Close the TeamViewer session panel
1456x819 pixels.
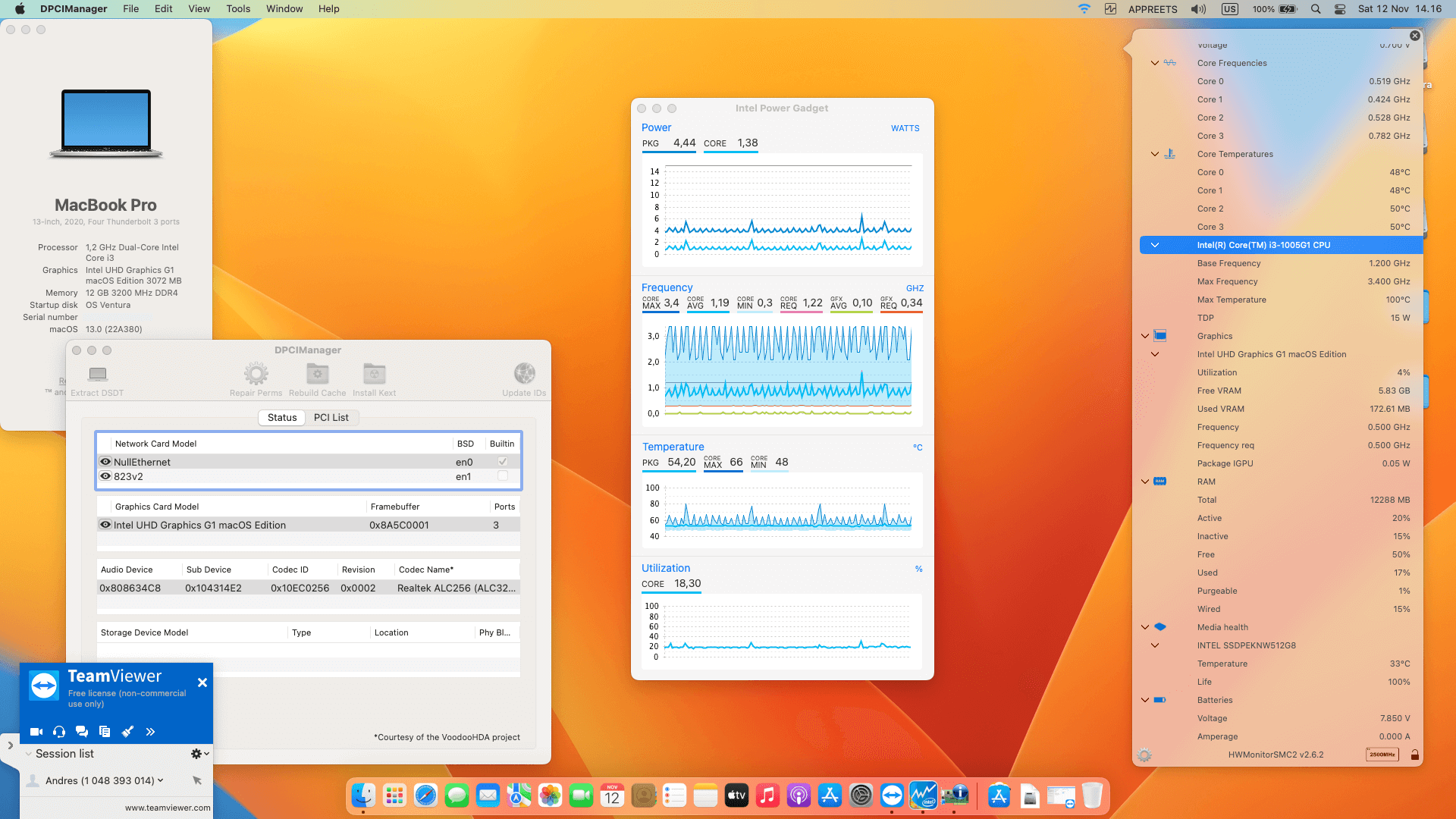coord(202,682)
